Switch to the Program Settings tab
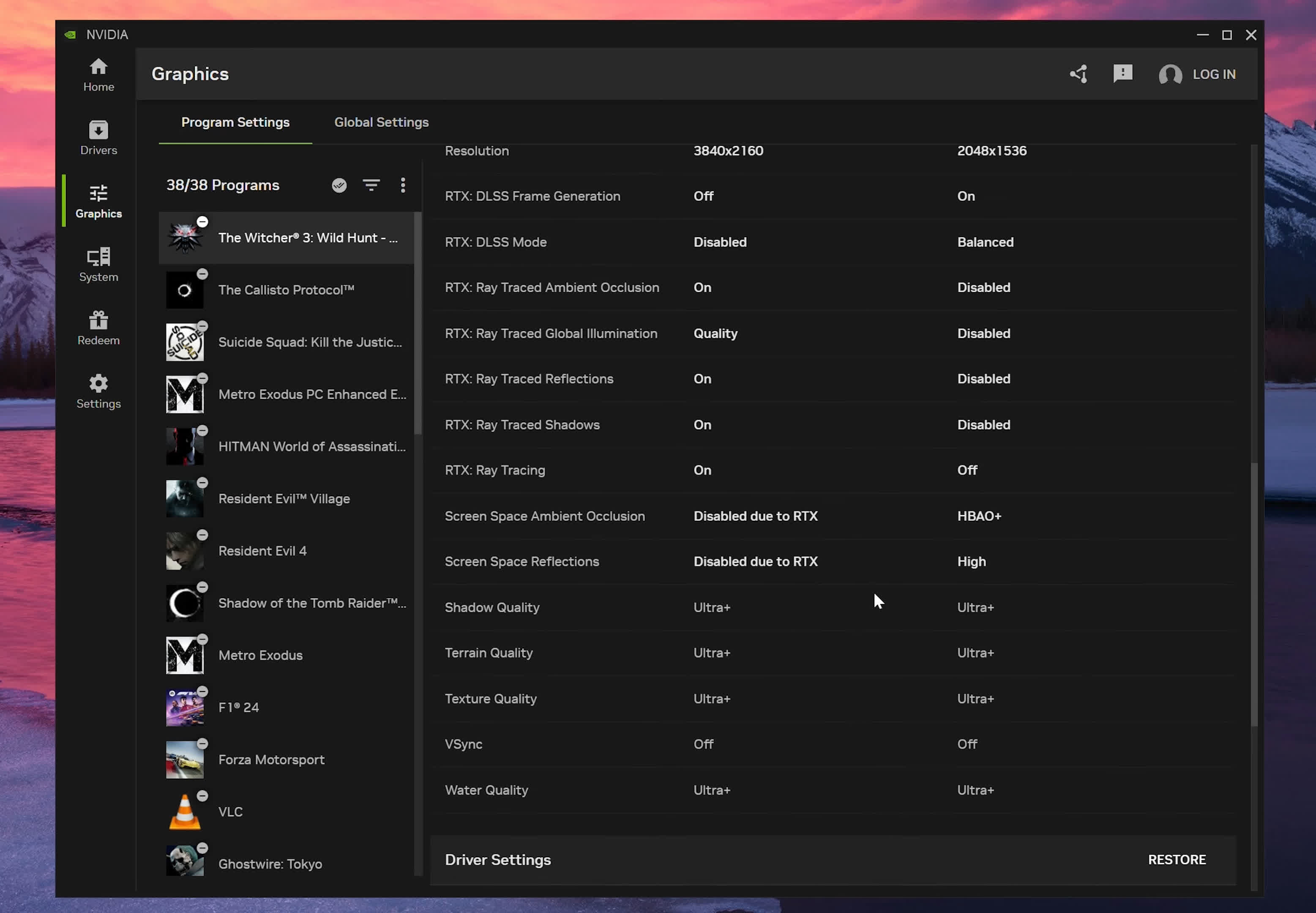 (235, 122)
